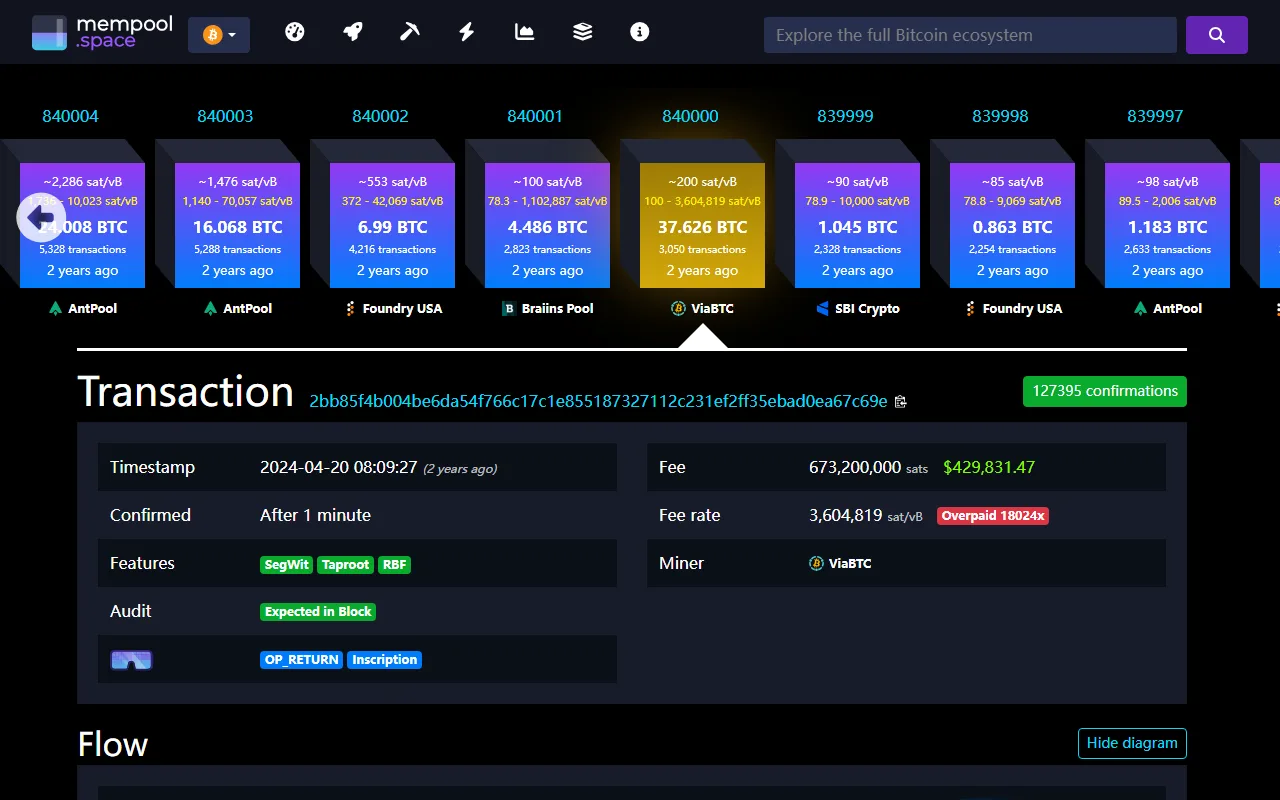1280x800 pixels.
Task: Open the dashboard gauge icon
Action: point(294,32)
